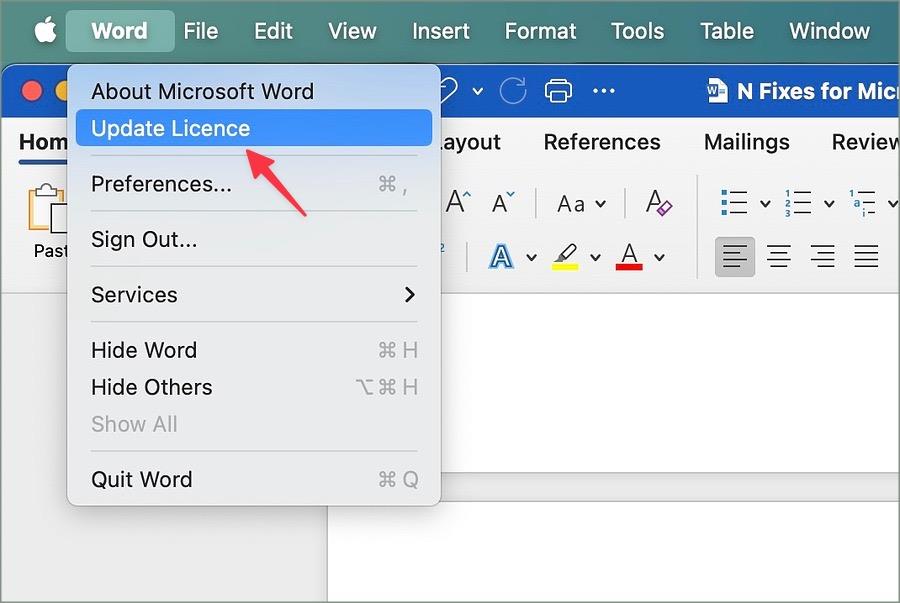Open the Table menu
Screen dimensions: 900x603
[727, 31]
